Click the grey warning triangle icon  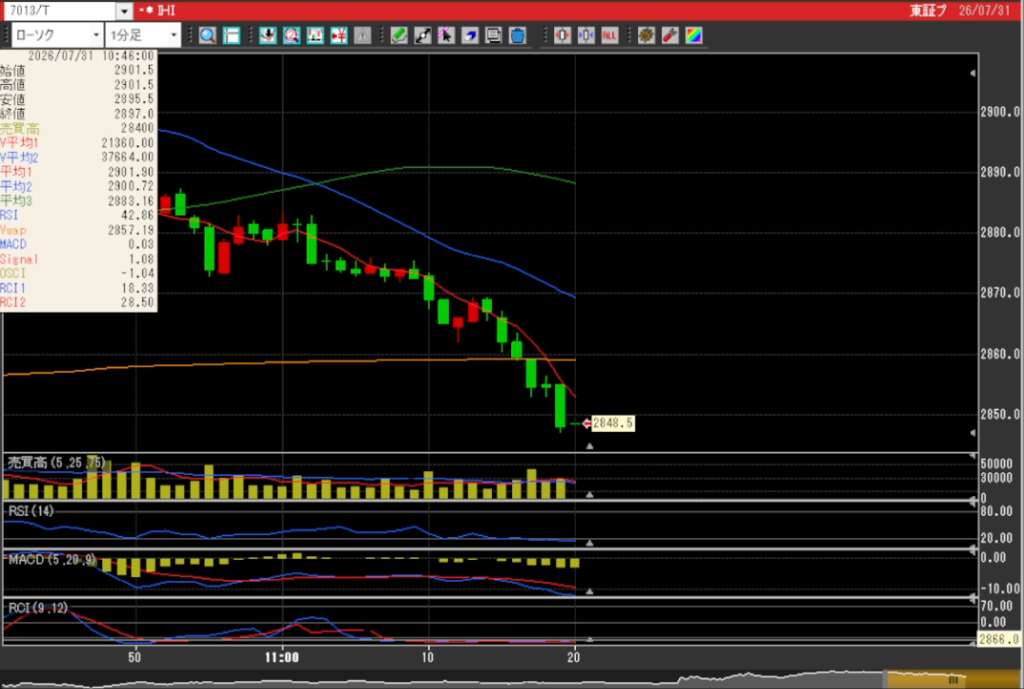pyautogui.click(x=362, y=35)
